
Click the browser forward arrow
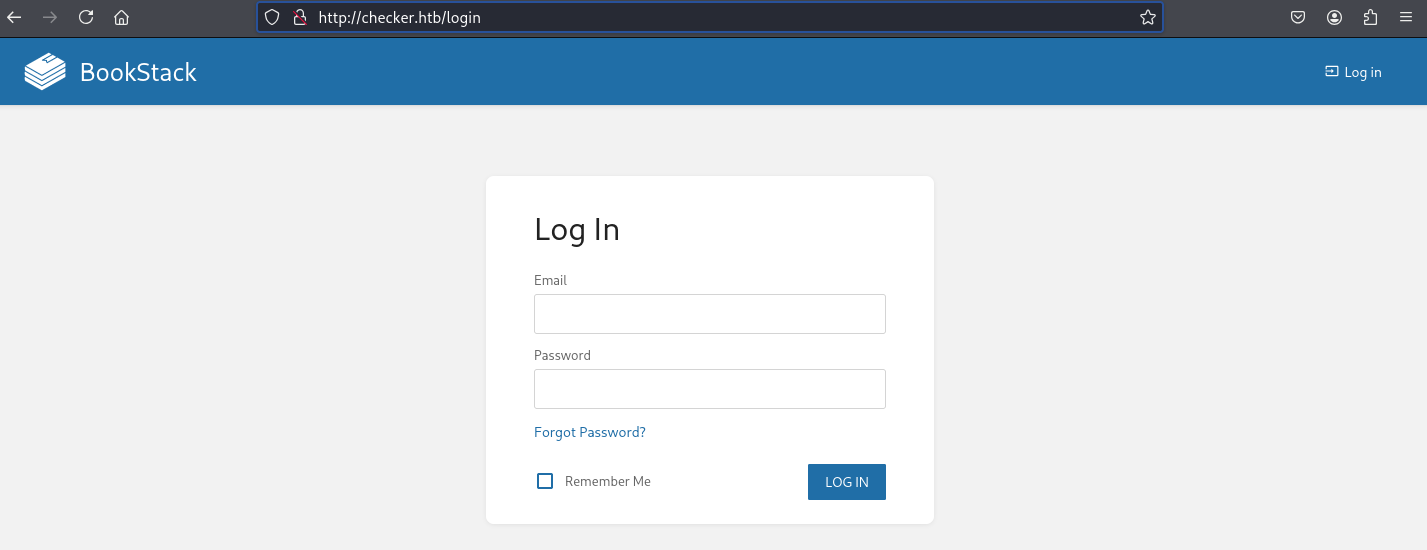tap(50, 17)
